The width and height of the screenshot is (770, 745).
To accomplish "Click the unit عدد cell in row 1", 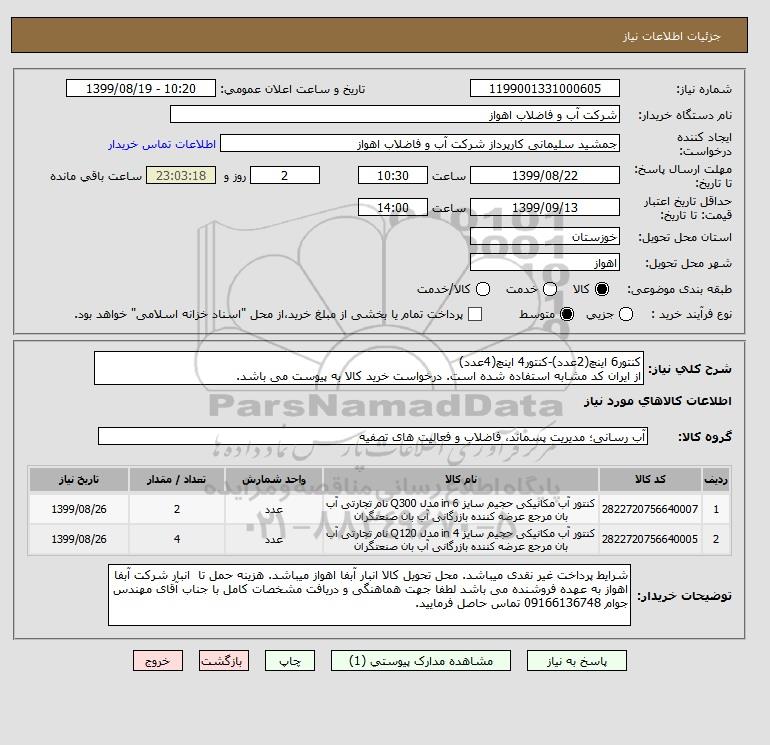I will tap(274, 510).
